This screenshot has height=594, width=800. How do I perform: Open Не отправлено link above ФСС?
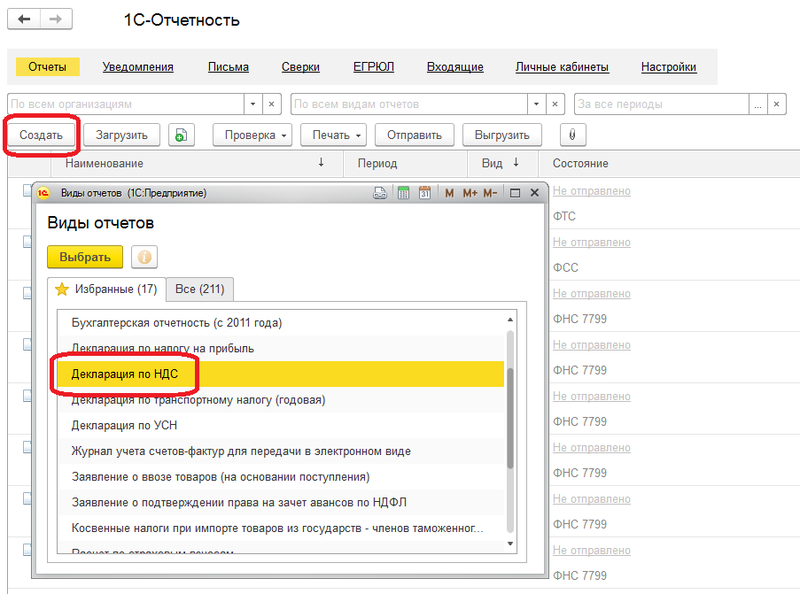click(x=591, y=242)
